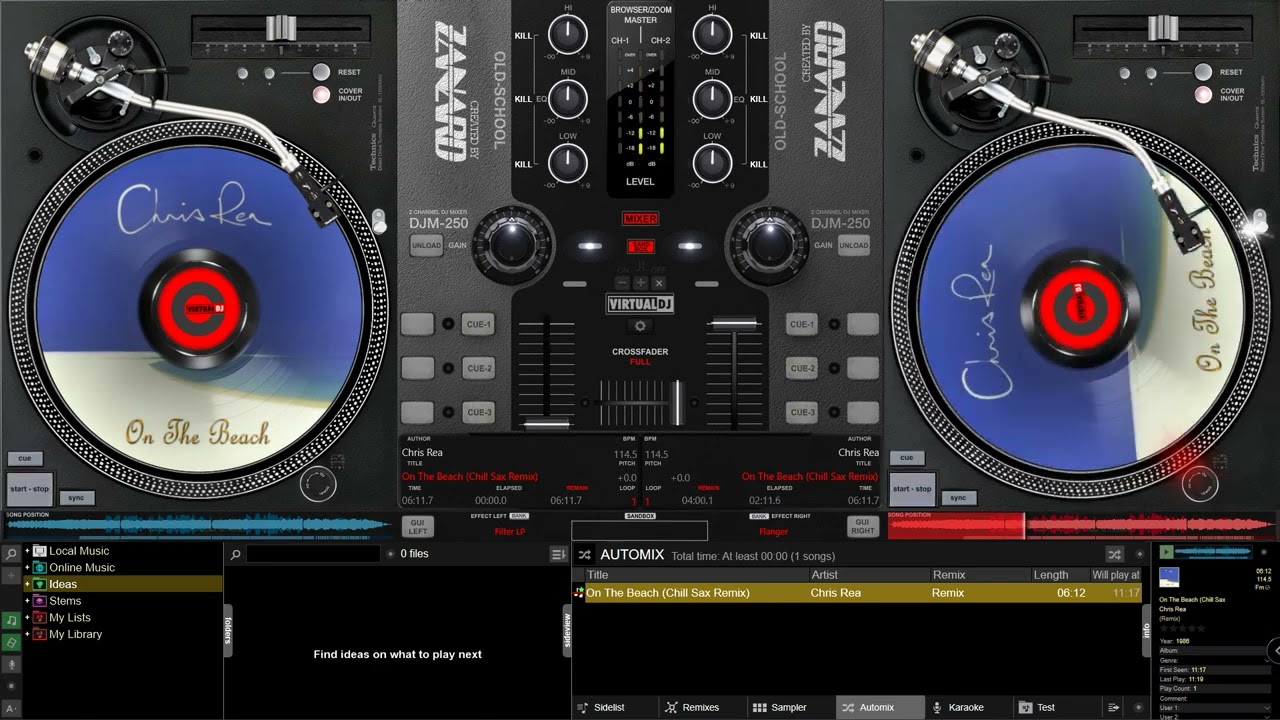Screen dimensions: 1280x720
Task: Click the plus icon in browser sidebar
Action: (x=11, y=577)
